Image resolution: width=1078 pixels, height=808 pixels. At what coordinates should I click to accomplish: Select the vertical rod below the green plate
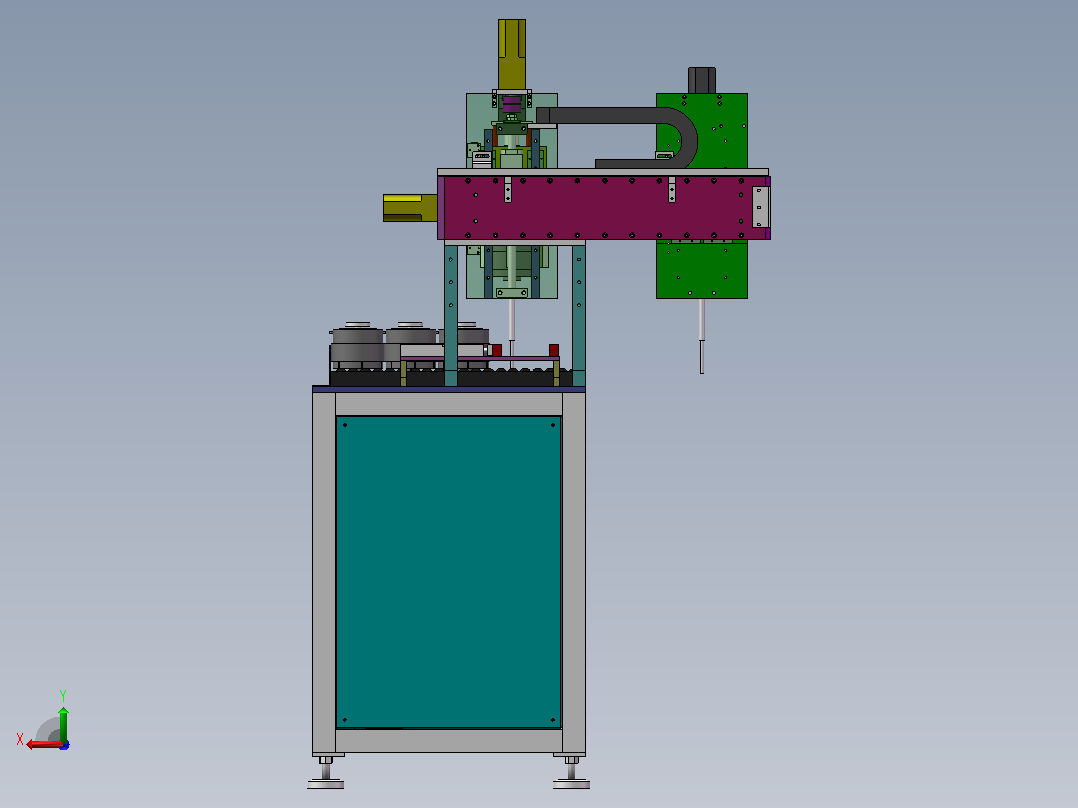[x=702, y=336]
